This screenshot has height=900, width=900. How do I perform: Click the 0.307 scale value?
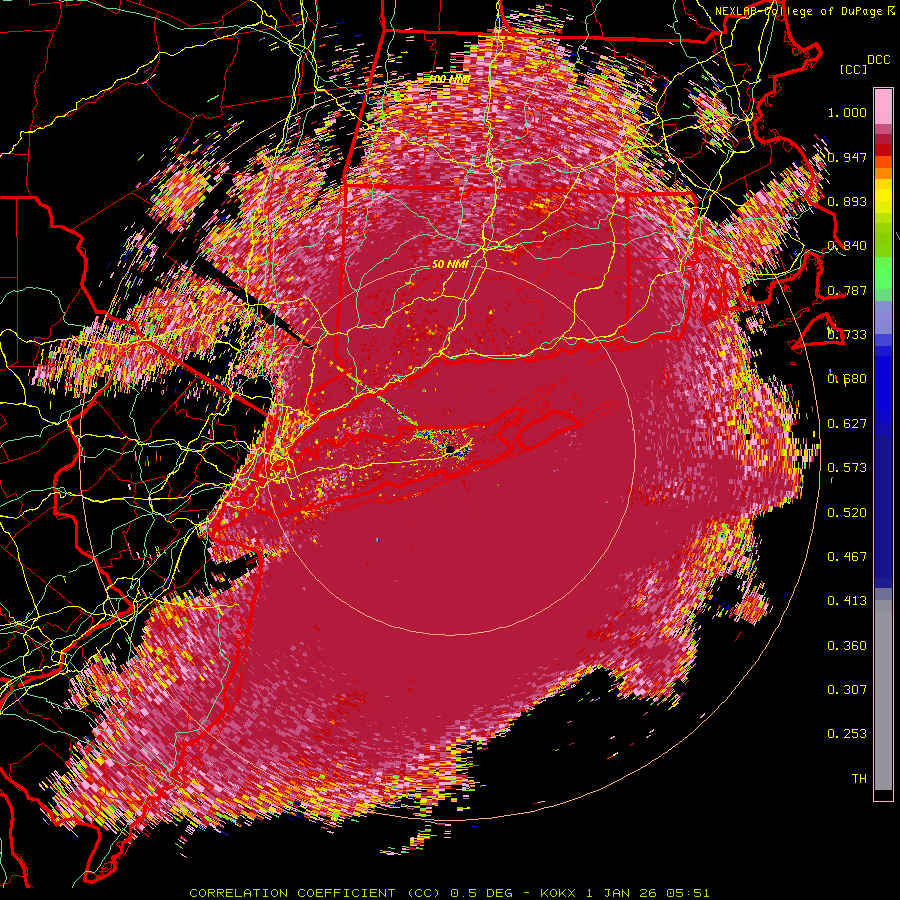(x=847, y=690)
